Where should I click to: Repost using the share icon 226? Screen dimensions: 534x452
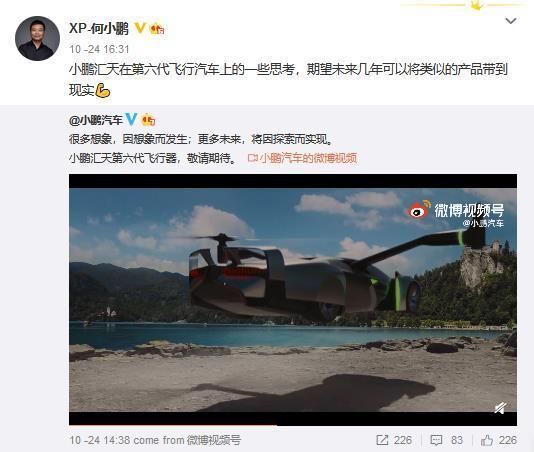(394, 440)
